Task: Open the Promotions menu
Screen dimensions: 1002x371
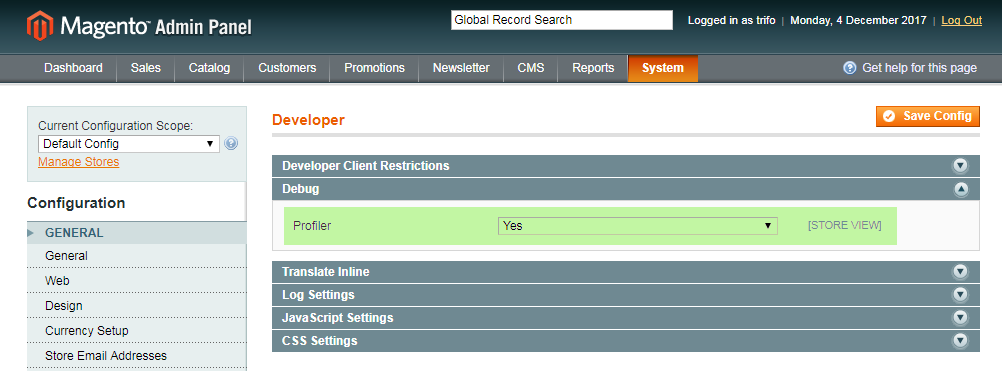Action: 374,68
